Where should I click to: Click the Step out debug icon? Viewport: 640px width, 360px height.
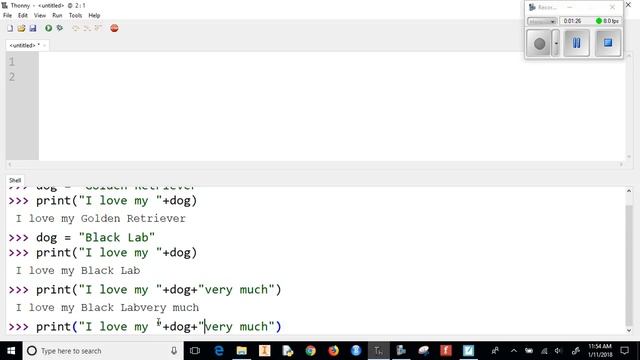(x=98, y=28)
